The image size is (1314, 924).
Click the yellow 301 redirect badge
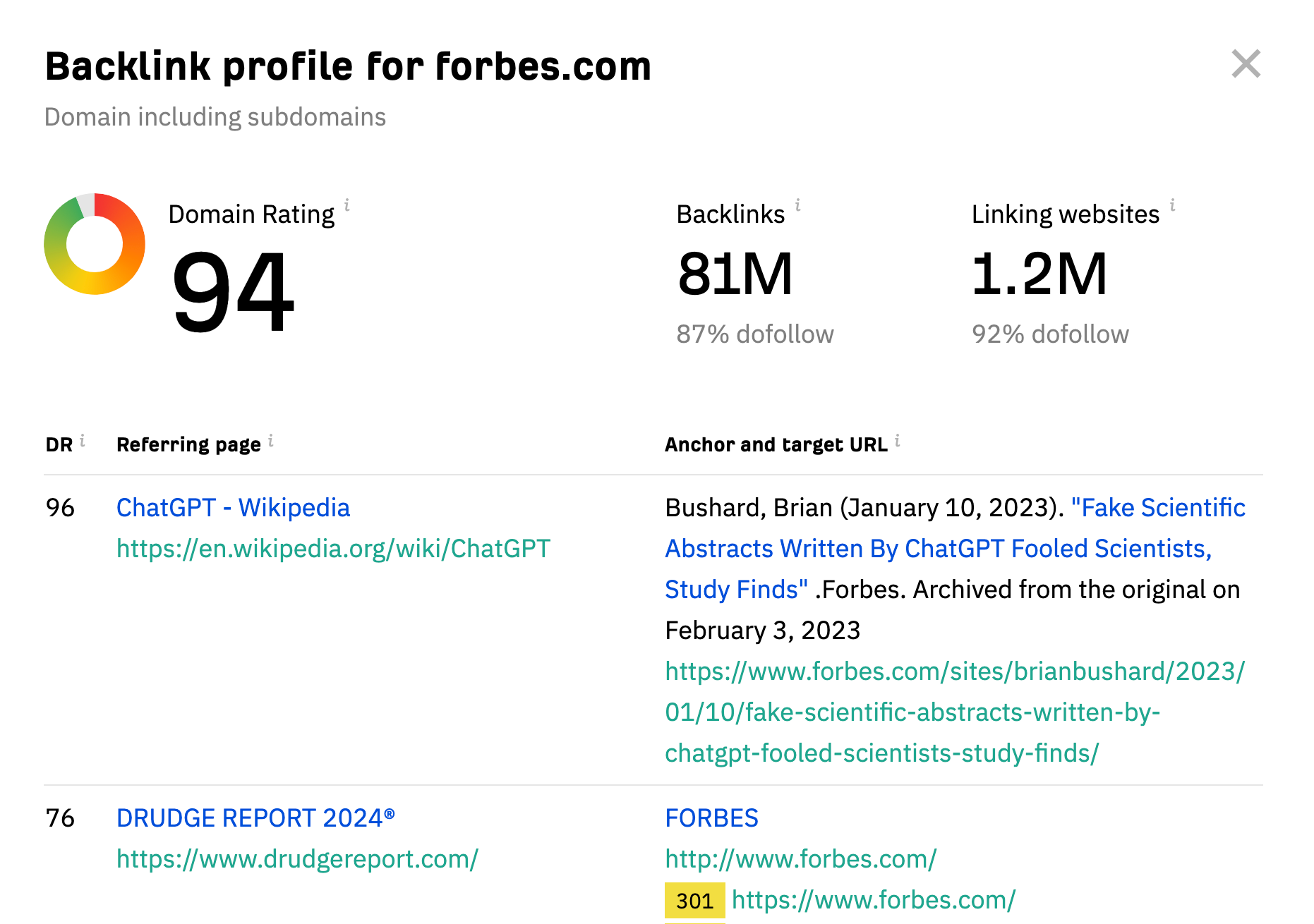click(694, 901)
